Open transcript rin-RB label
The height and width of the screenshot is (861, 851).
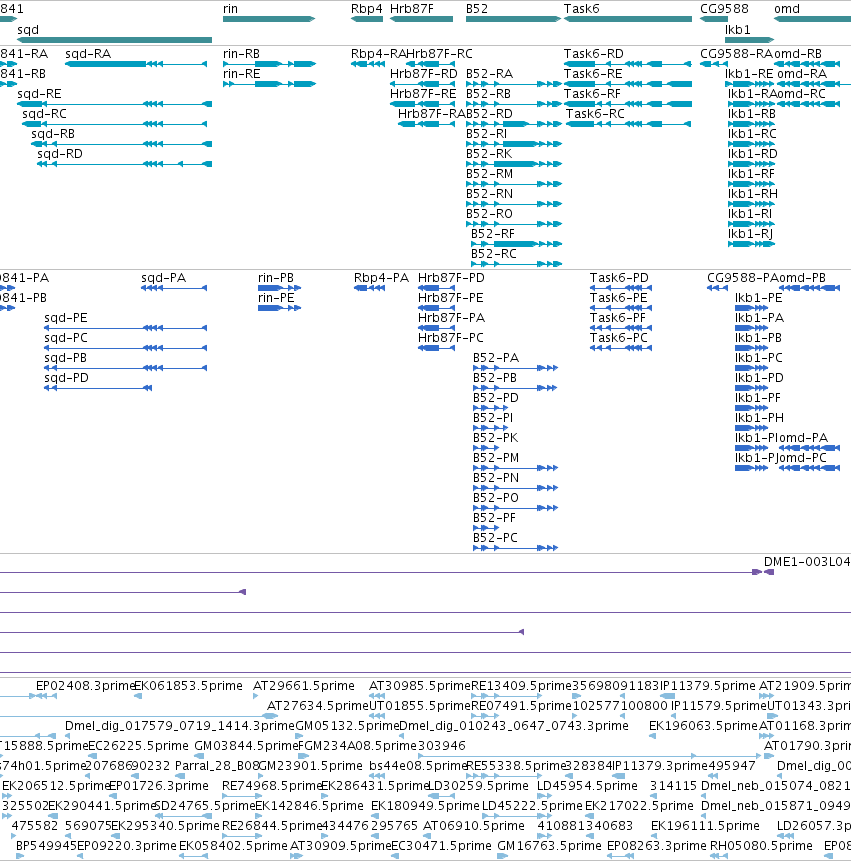[241, 54]
